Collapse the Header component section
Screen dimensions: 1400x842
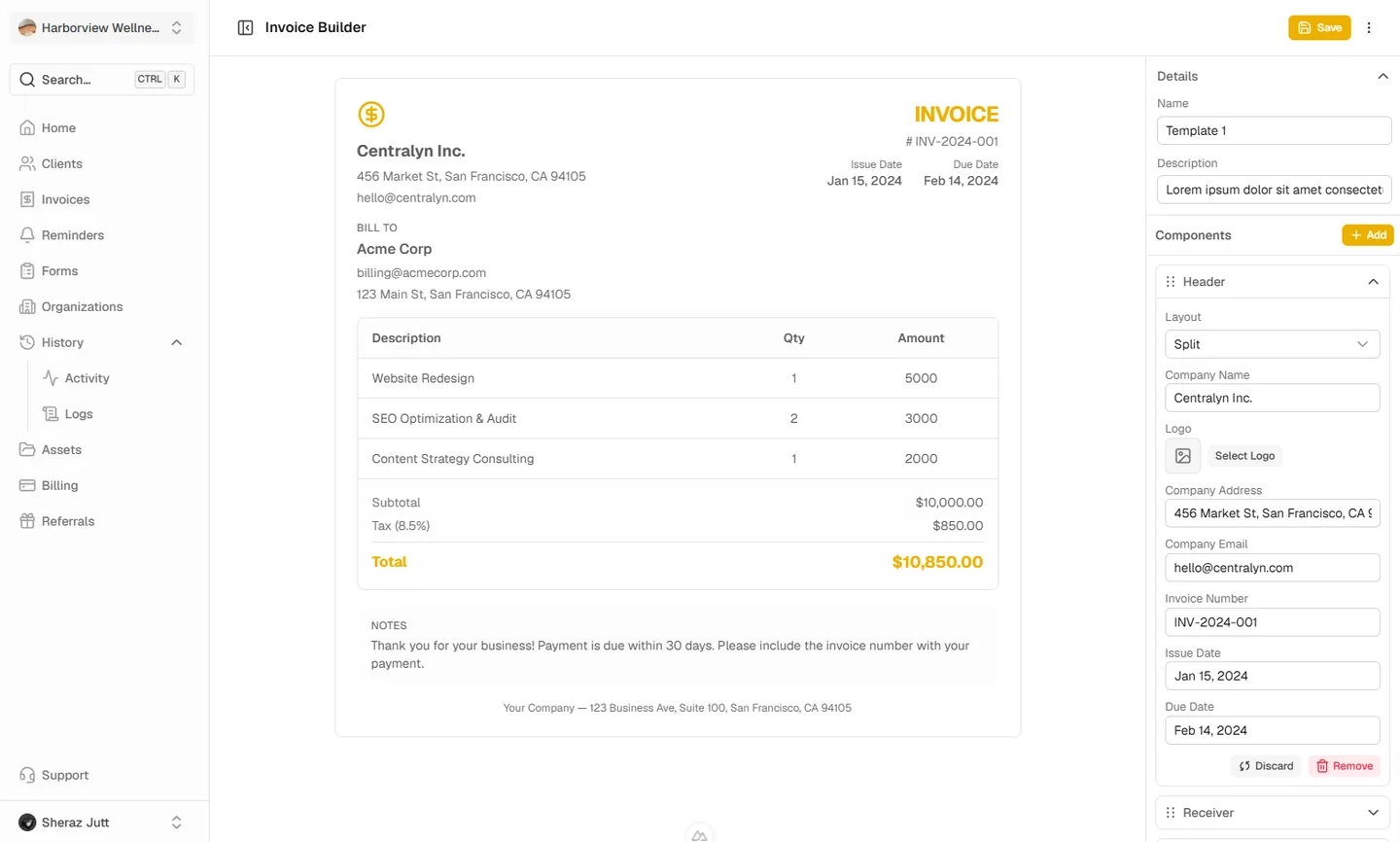pos(1373,282)
